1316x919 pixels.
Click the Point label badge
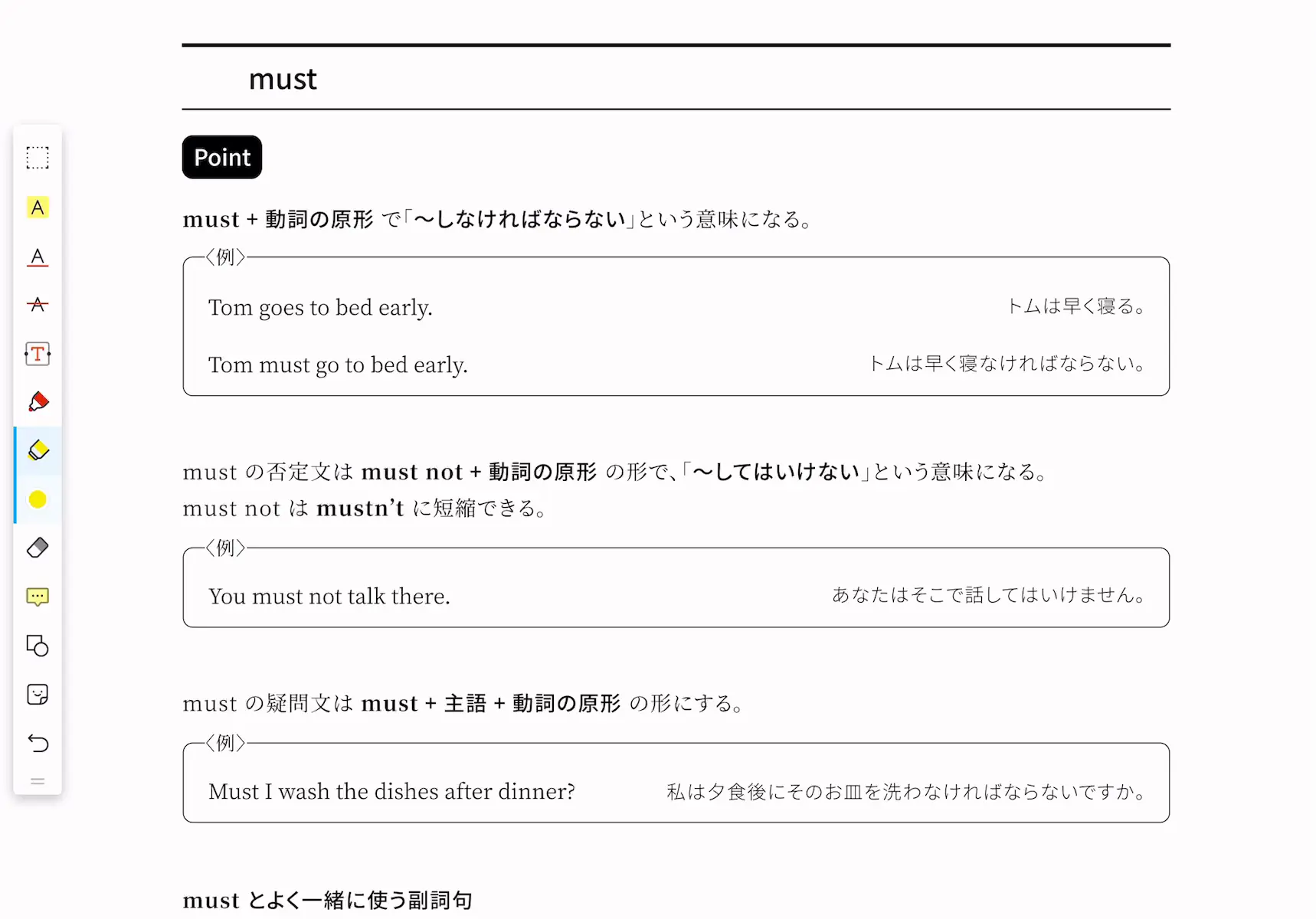pyautogui.click(x=222, y=157)
